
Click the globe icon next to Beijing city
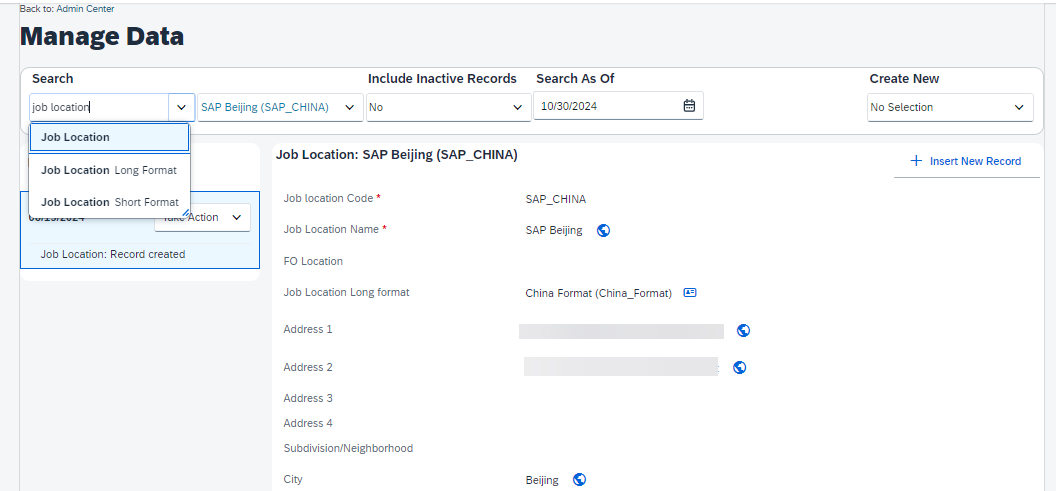point(579,480)
